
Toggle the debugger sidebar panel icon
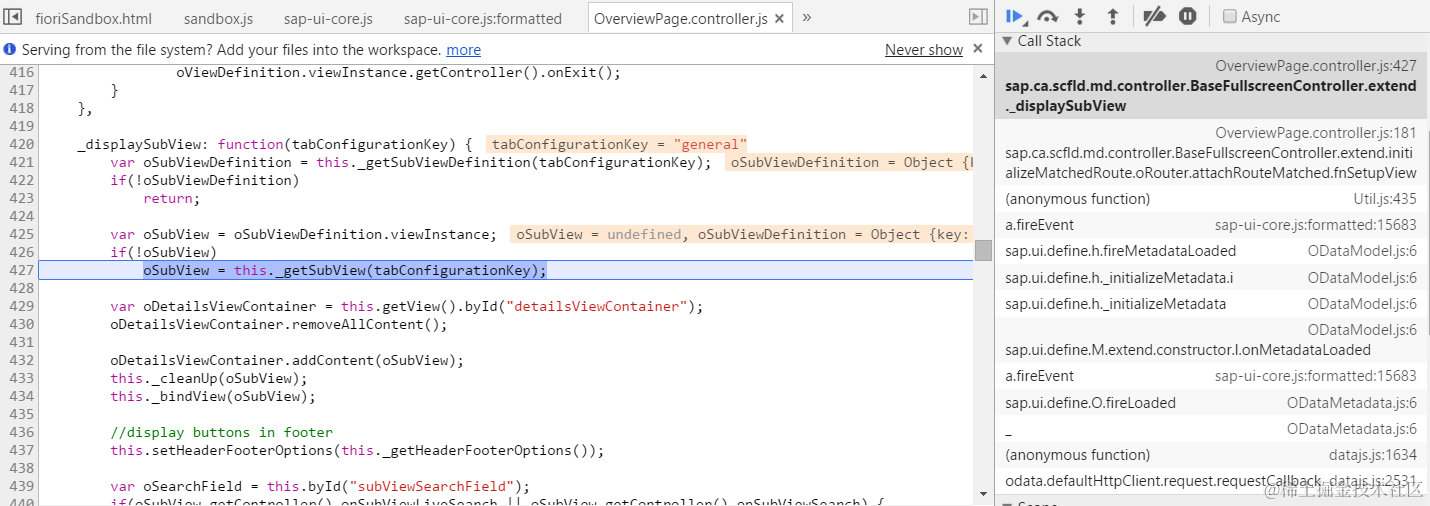pos(978,17)
